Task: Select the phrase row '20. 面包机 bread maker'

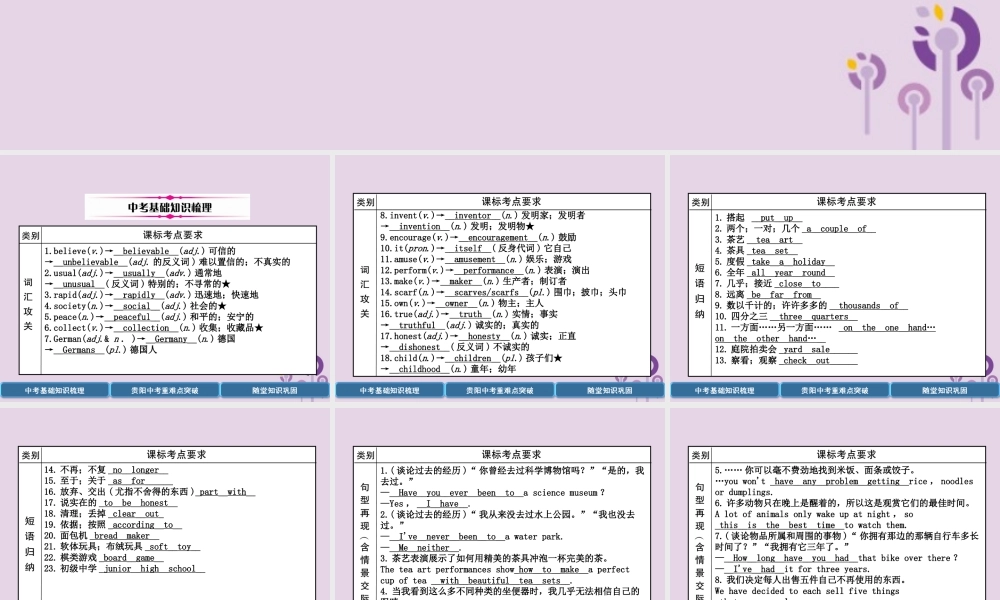Action: (x=101, y=536)
